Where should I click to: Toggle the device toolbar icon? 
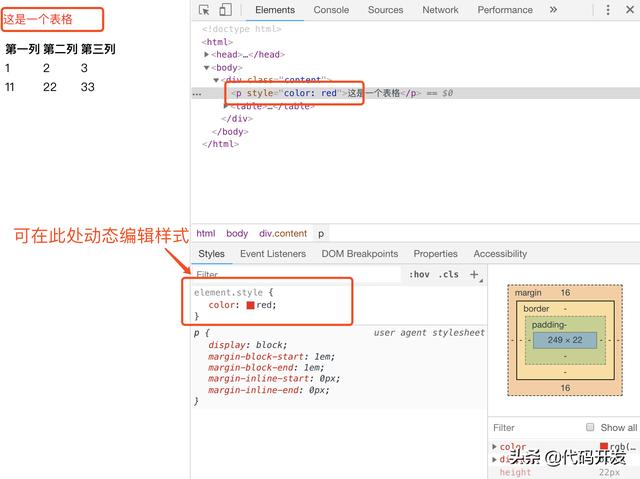point(225,10)
